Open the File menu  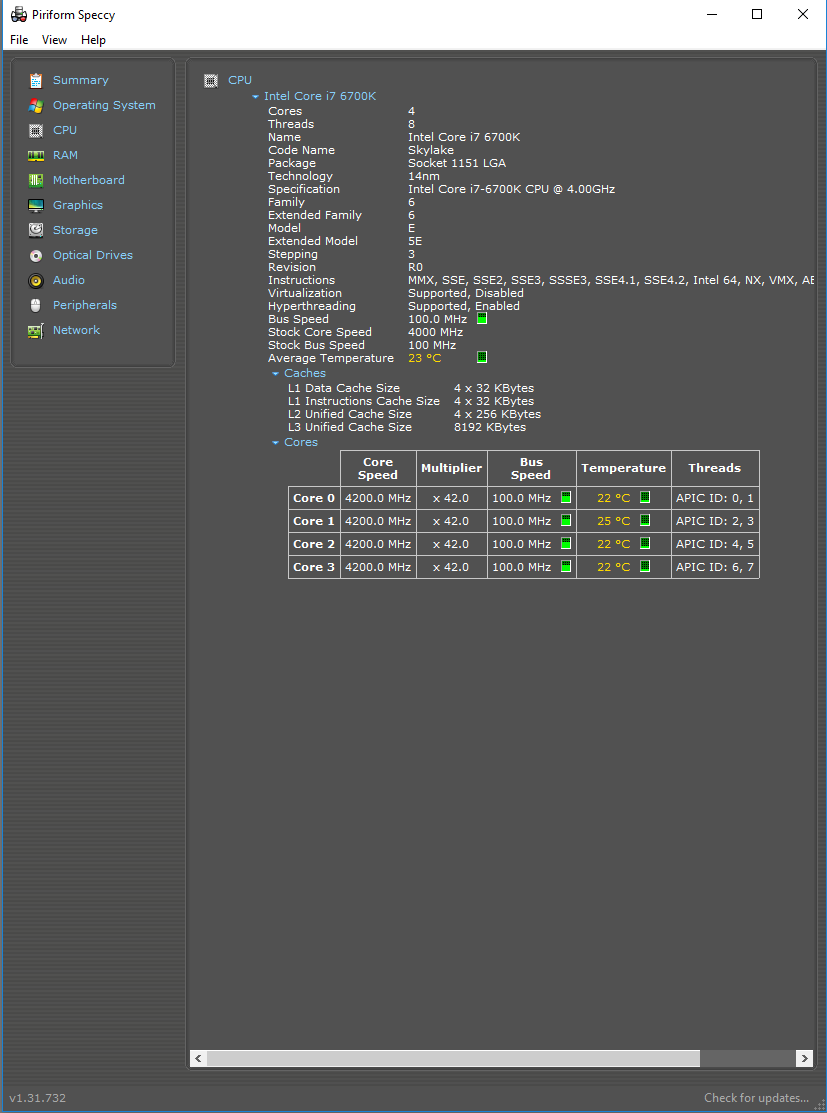tap(19, 40)
